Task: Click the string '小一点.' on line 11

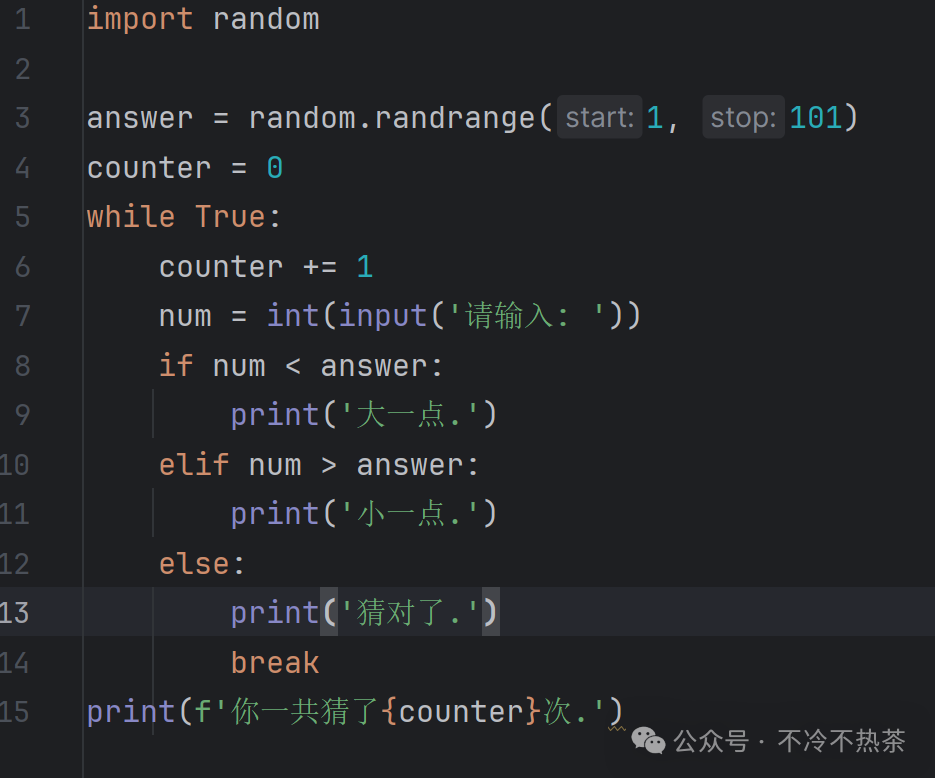Action: coord(409,513)
